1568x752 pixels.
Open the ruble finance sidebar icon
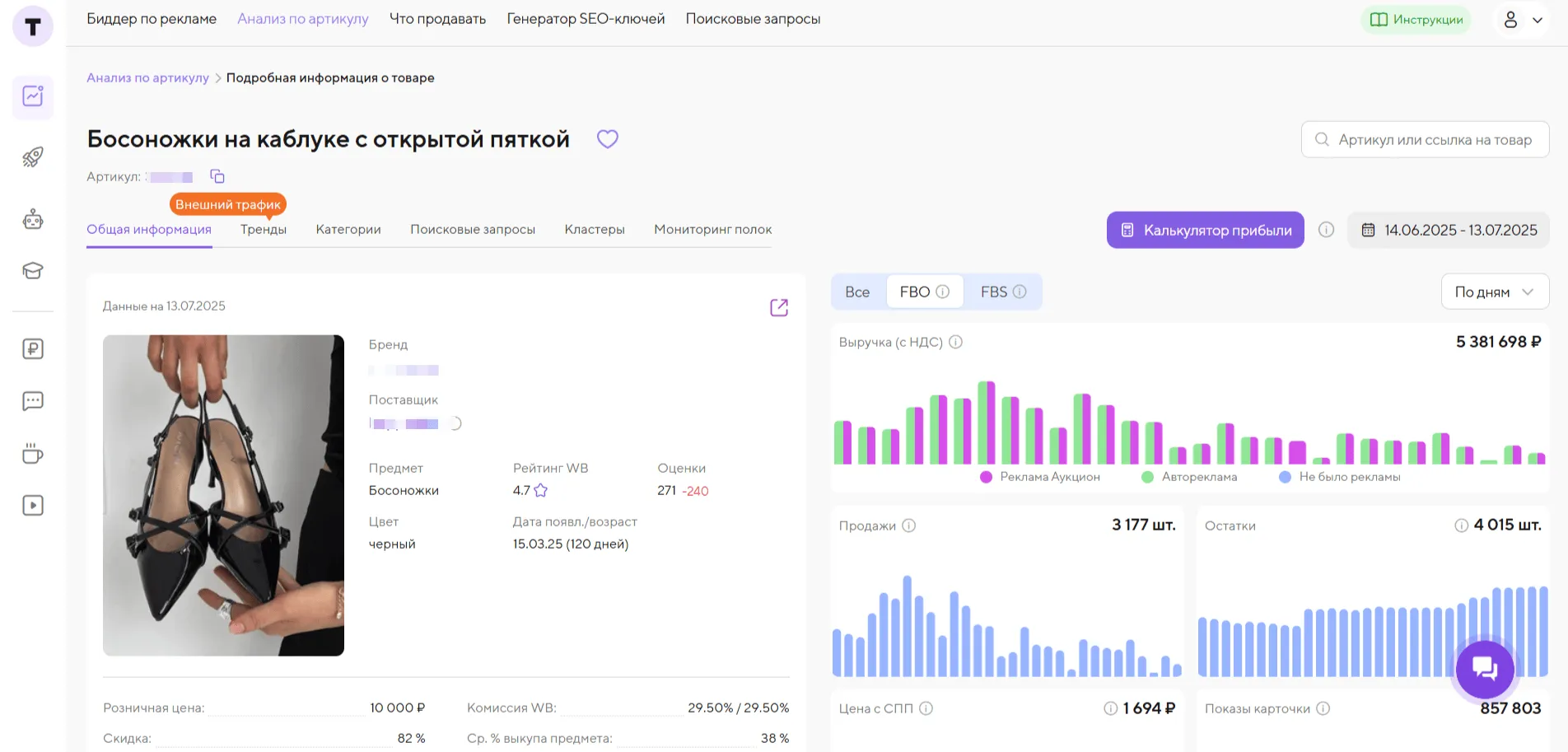(x=33, y=349)
